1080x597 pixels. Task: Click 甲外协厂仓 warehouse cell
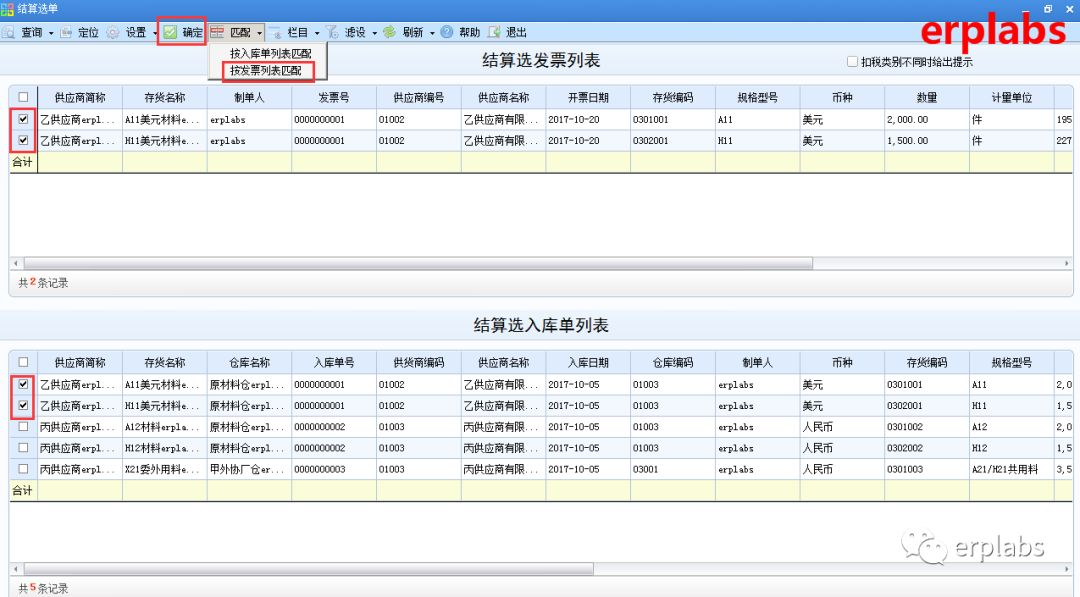click(x=249, y=469)
